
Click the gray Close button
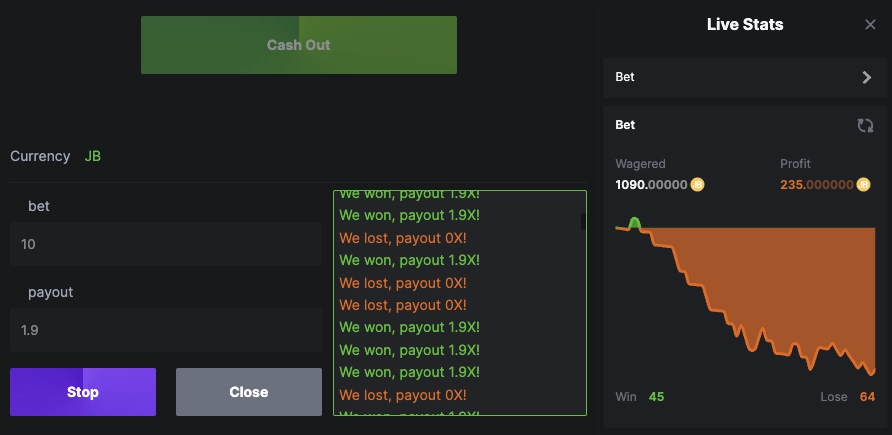(248, 392)
